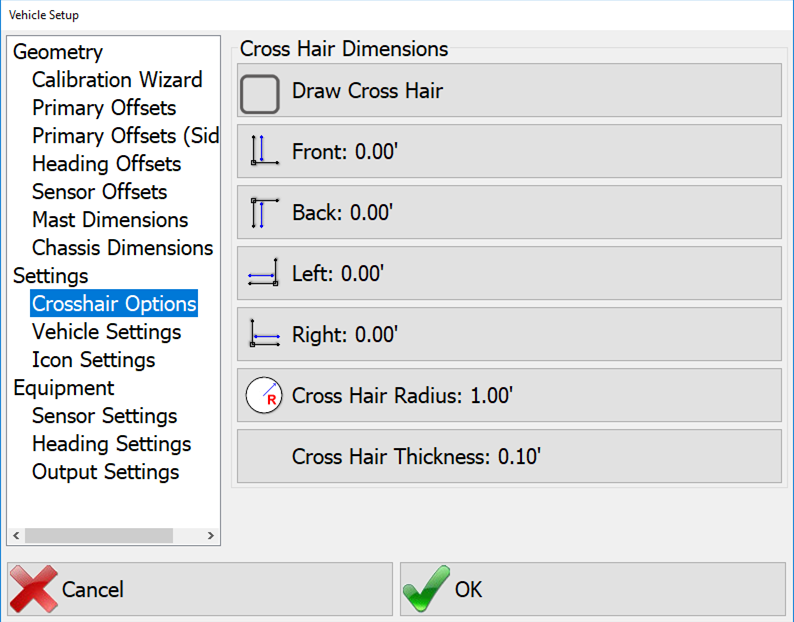Open Output Settings page

pyautogui.click(x=105, y=472)
